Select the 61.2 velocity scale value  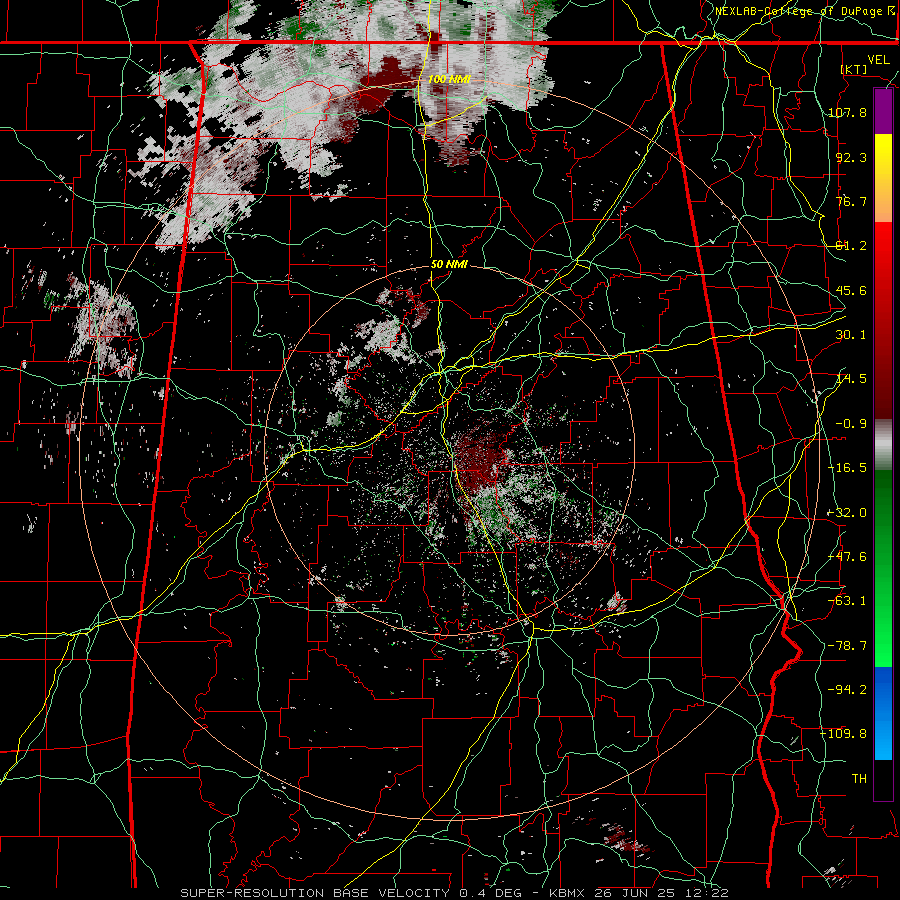pos(851,246)
